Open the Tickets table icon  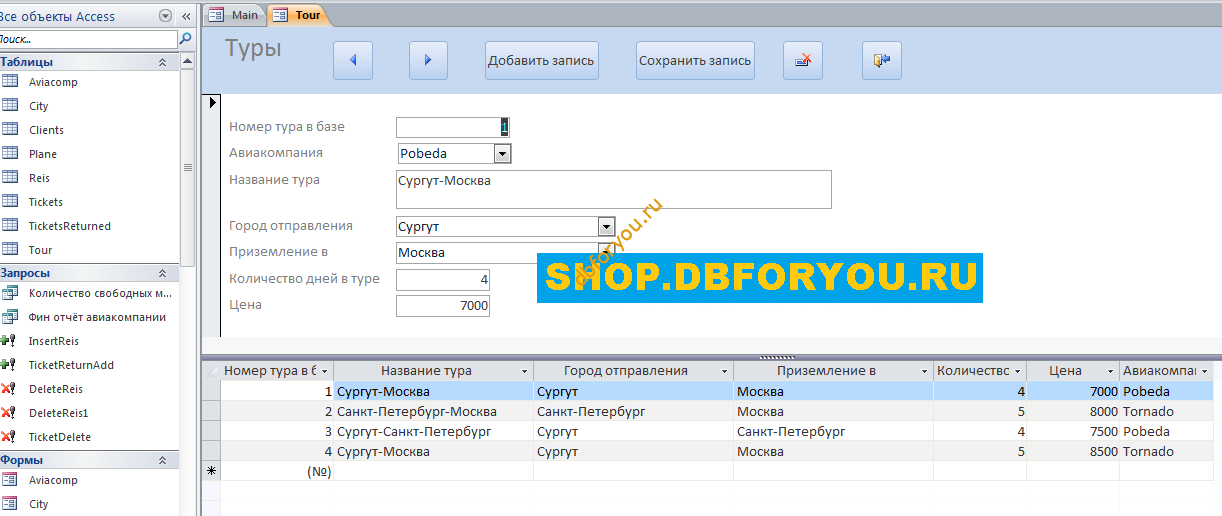pos(10,201)
